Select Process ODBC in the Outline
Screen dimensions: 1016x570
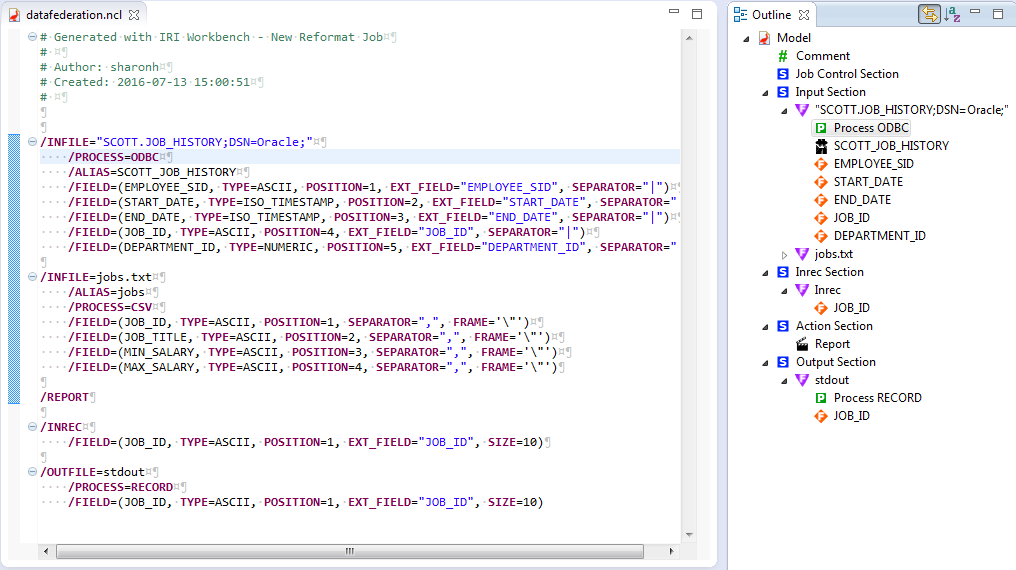(871, 128)
